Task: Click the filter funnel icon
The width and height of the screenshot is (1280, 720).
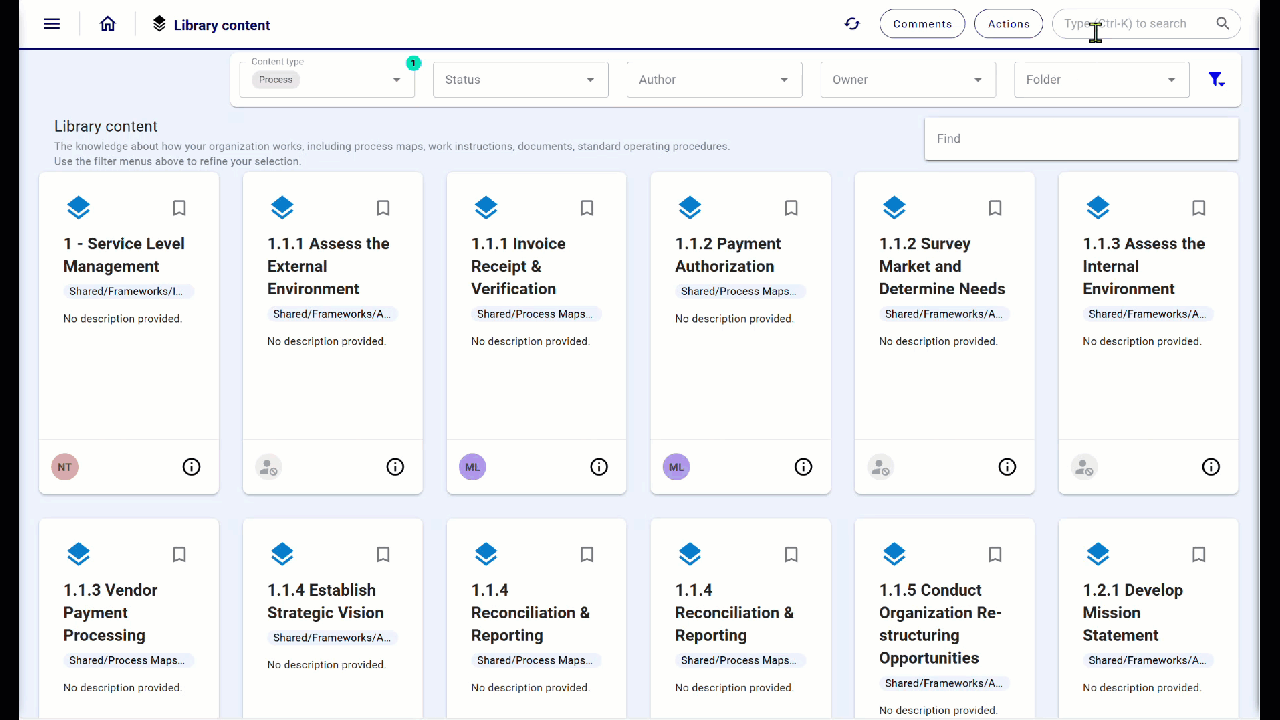Action: [x=1216, y=80]
